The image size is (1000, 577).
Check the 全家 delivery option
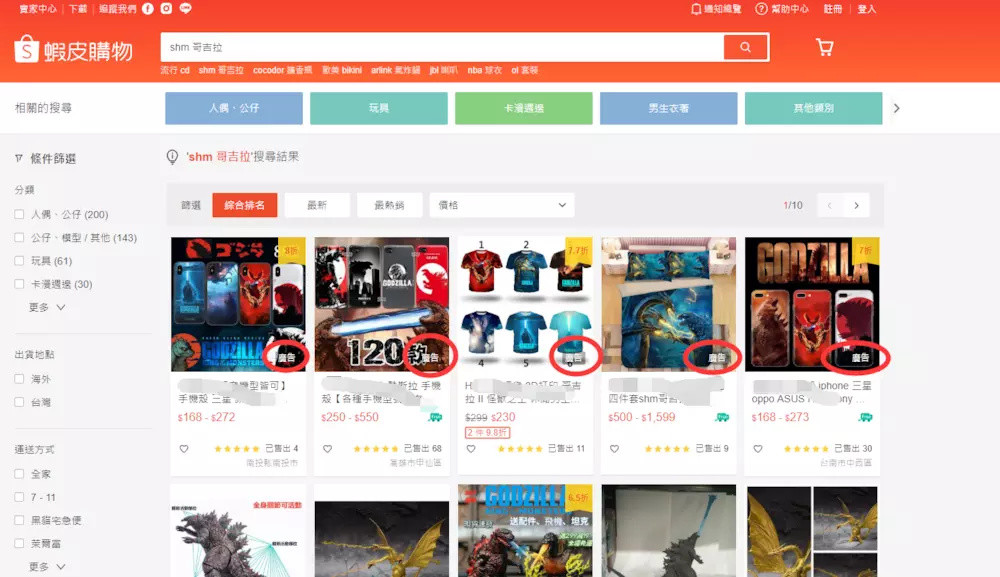pyautogui.click(x=19, y=474)
